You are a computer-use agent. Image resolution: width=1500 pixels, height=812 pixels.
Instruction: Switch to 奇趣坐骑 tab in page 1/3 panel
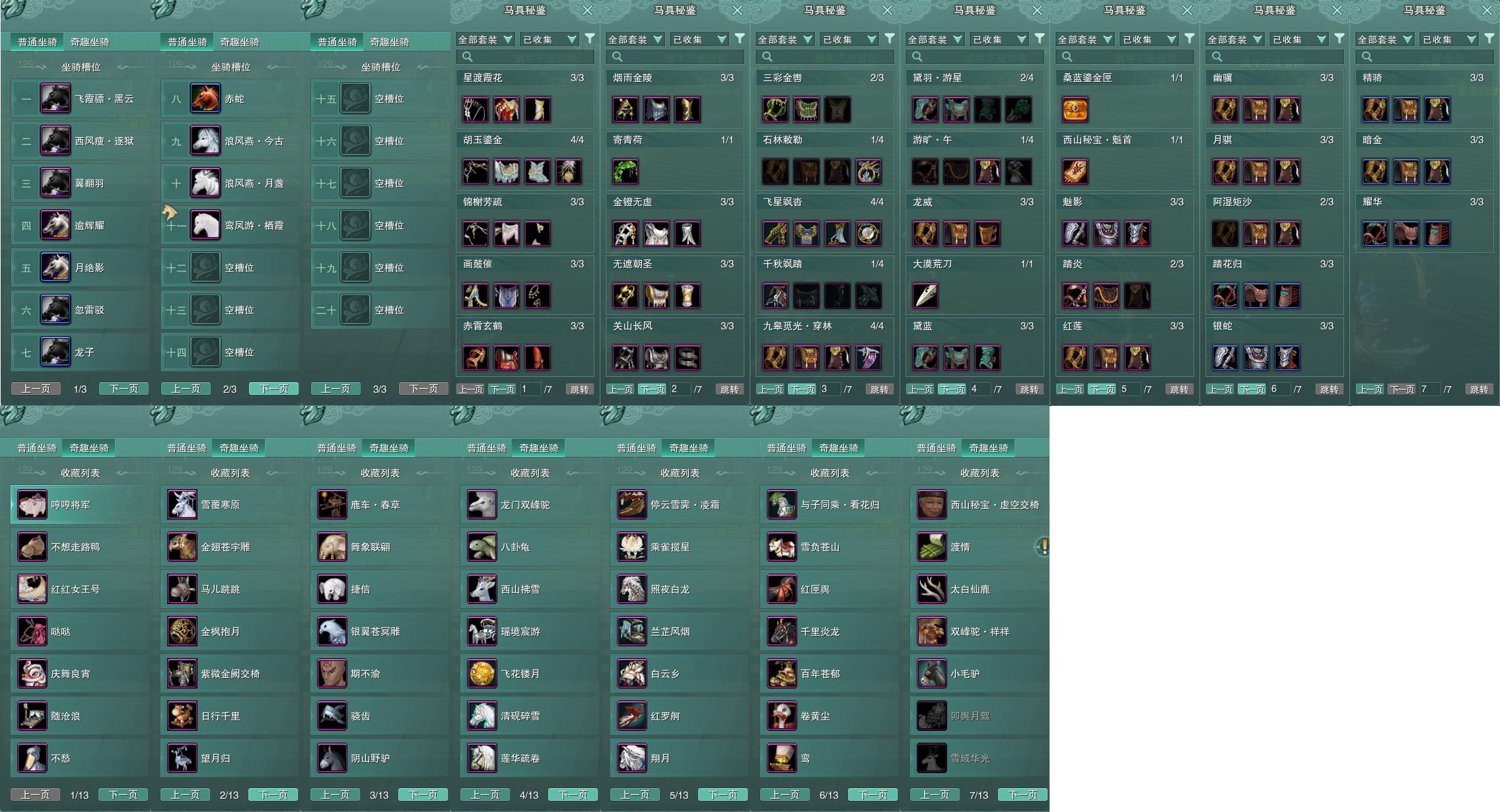click(x=90, y=42)
